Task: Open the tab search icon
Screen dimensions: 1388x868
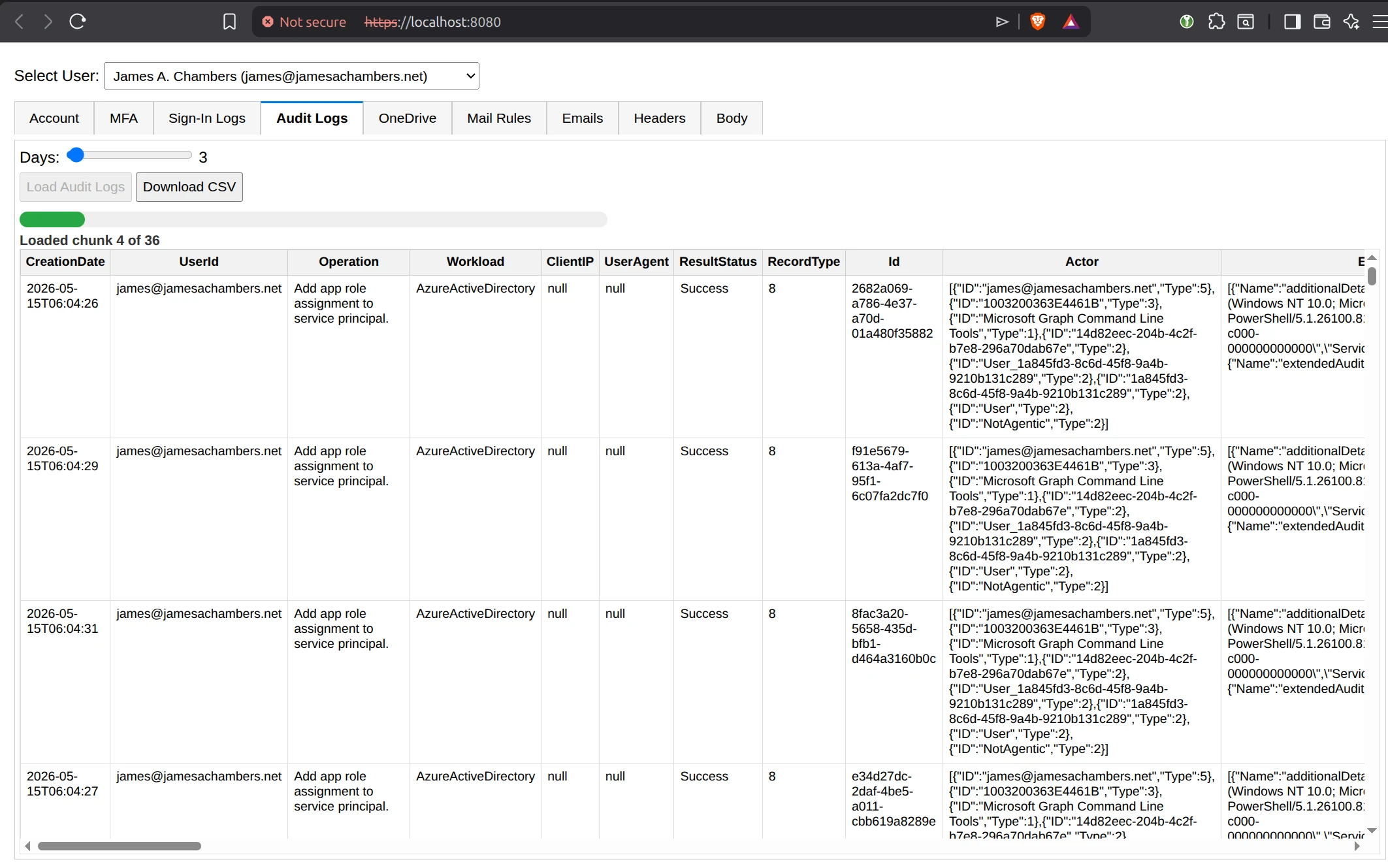Action: [1246, 22]
